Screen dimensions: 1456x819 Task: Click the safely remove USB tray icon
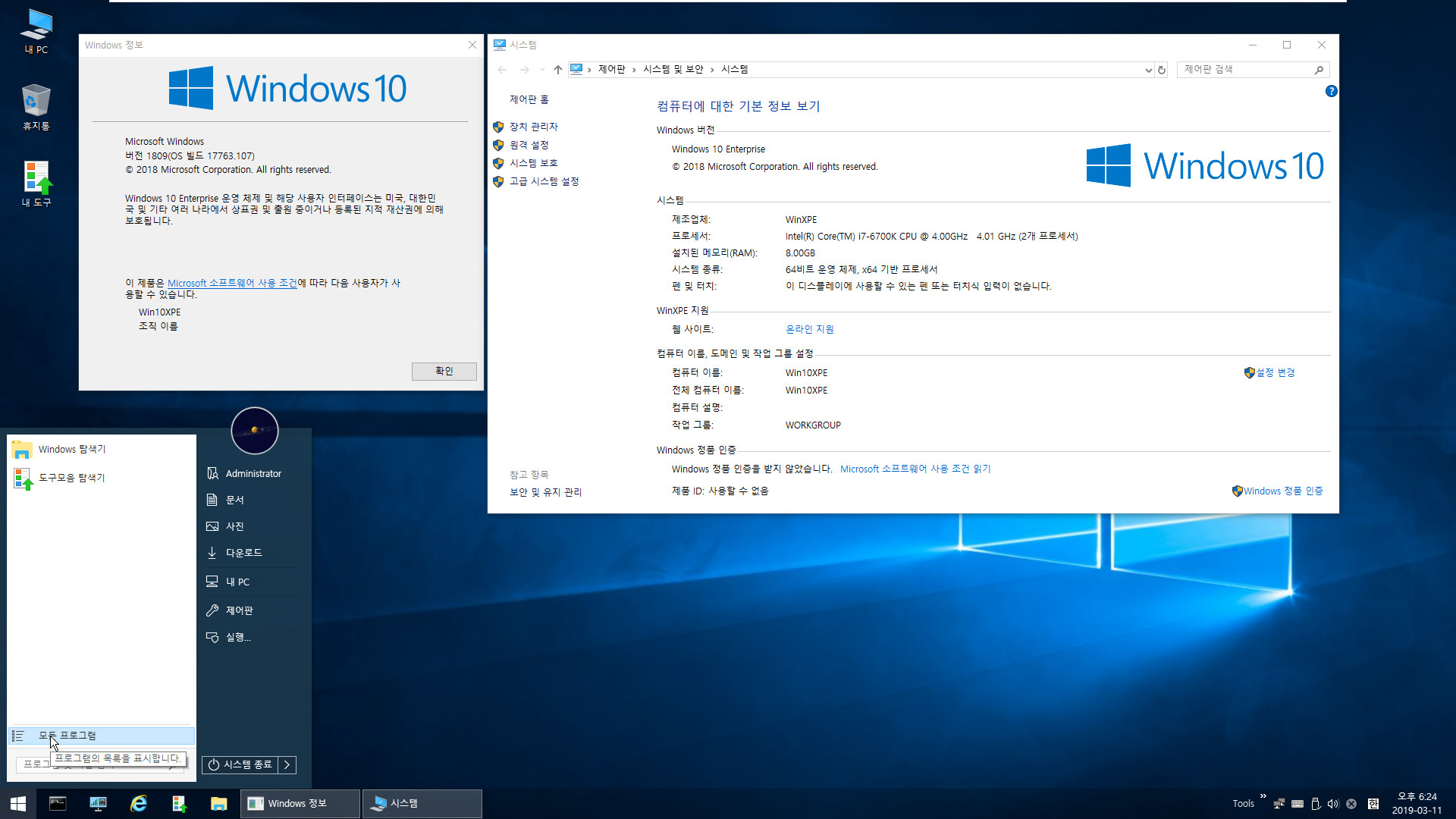point(1316,804)
